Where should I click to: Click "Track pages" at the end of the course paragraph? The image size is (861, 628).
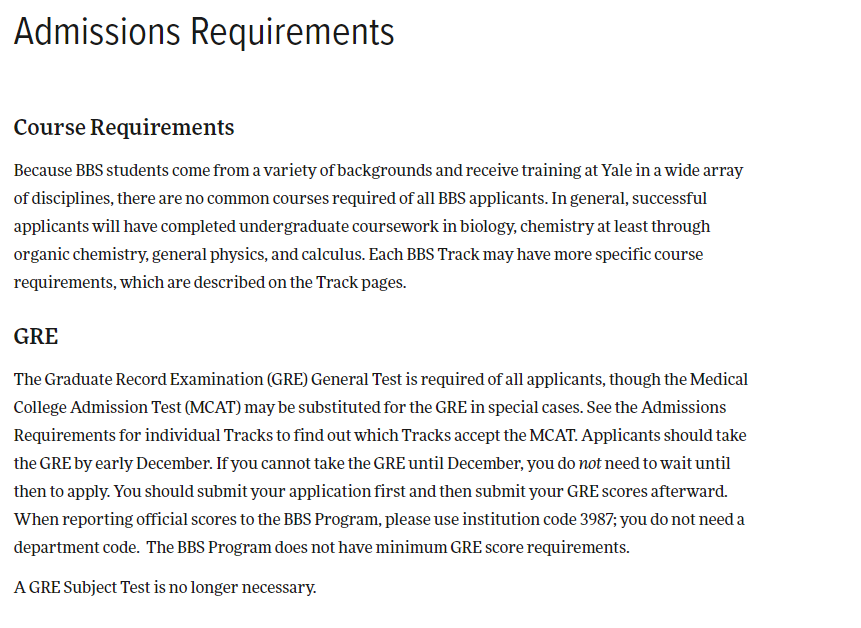[x=361, y=282]
